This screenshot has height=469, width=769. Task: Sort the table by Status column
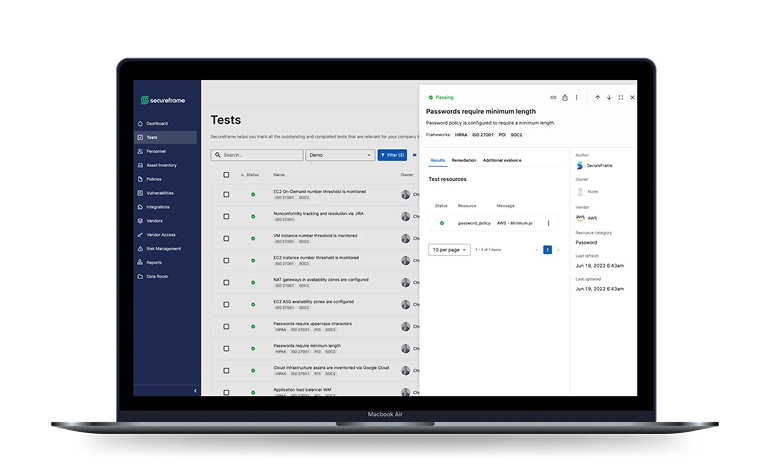click(x=250, y=174)
